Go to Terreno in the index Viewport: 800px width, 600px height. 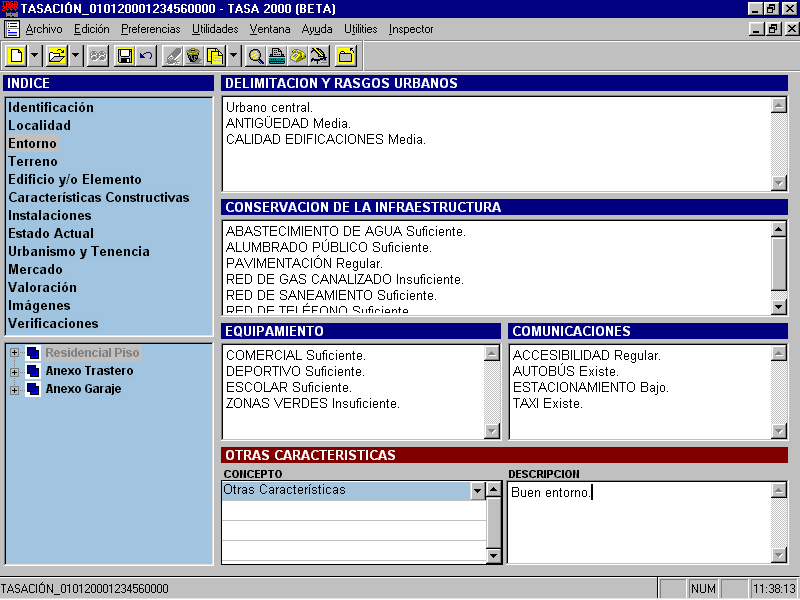click(33, 162)
